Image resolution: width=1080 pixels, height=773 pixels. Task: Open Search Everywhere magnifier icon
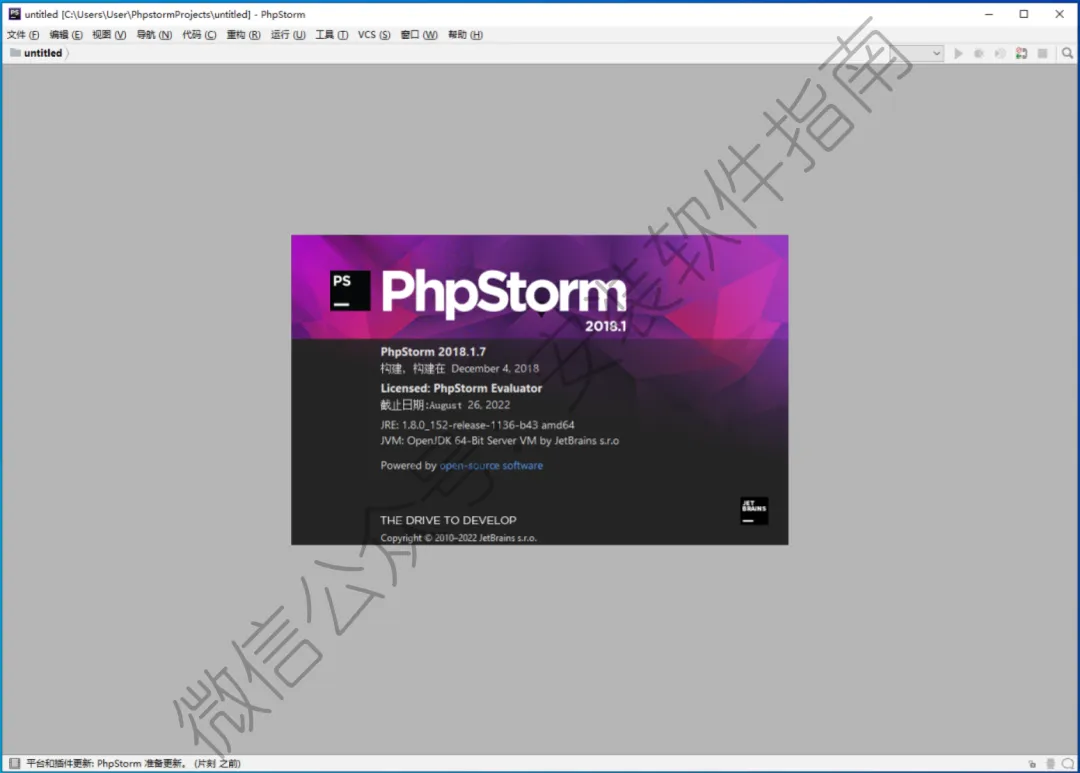click(x=1067, y=53)
